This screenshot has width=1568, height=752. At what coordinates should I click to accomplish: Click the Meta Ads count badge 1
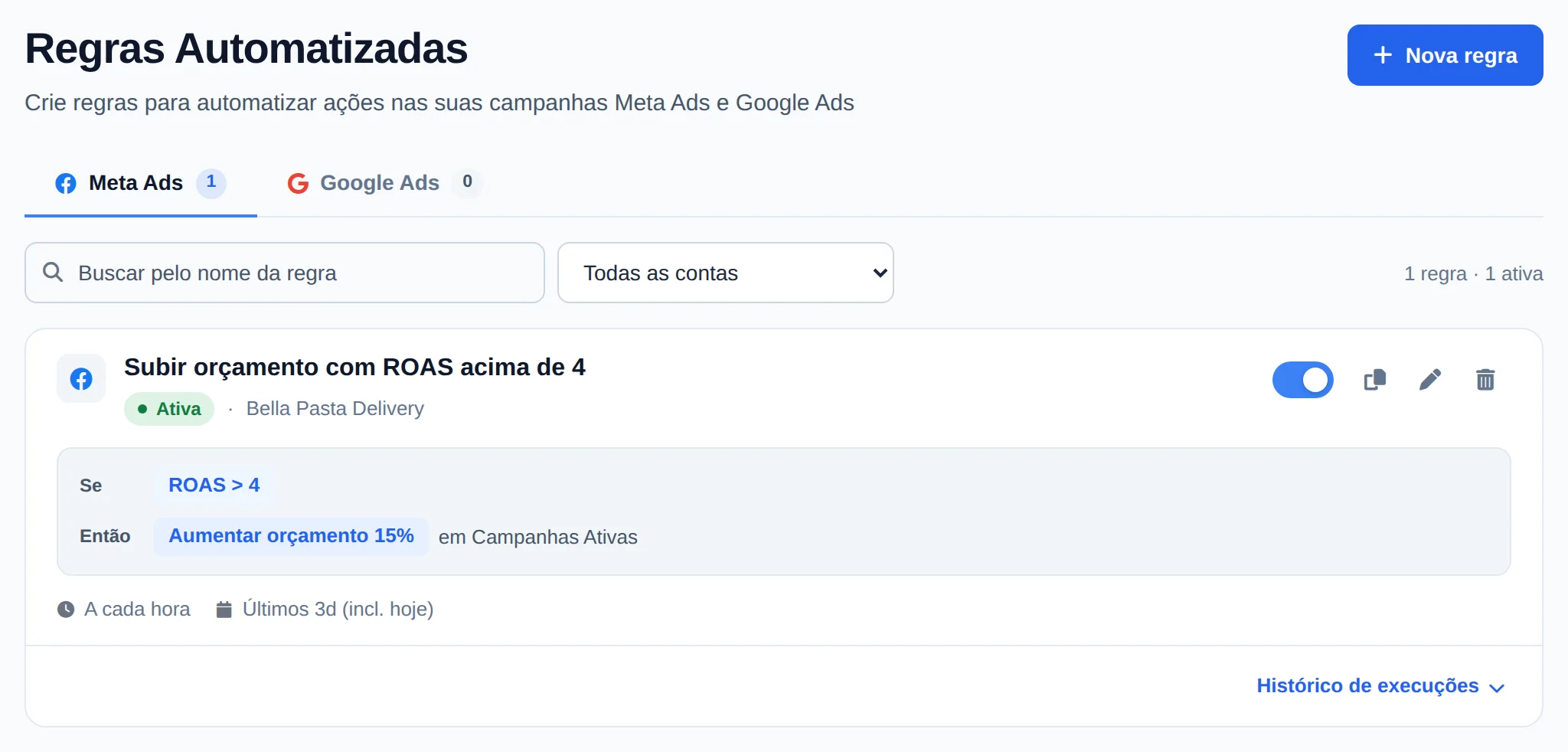pyautogui.click(x=211, y=182)
